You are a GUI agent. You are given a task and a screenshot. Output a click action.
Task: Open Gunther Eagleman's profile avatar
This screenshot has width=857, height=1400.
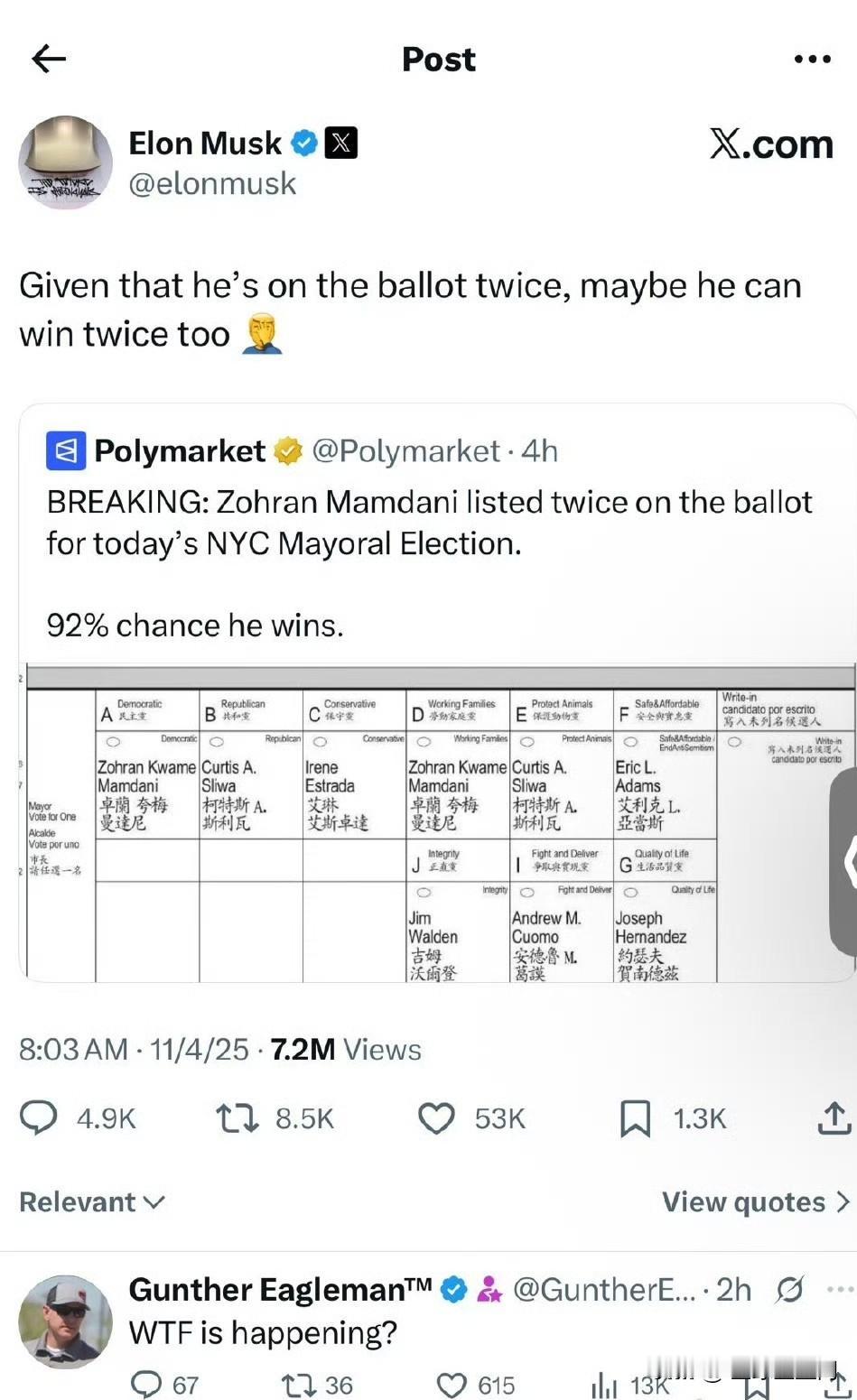pyautogui.click(x=65, y=1321)
